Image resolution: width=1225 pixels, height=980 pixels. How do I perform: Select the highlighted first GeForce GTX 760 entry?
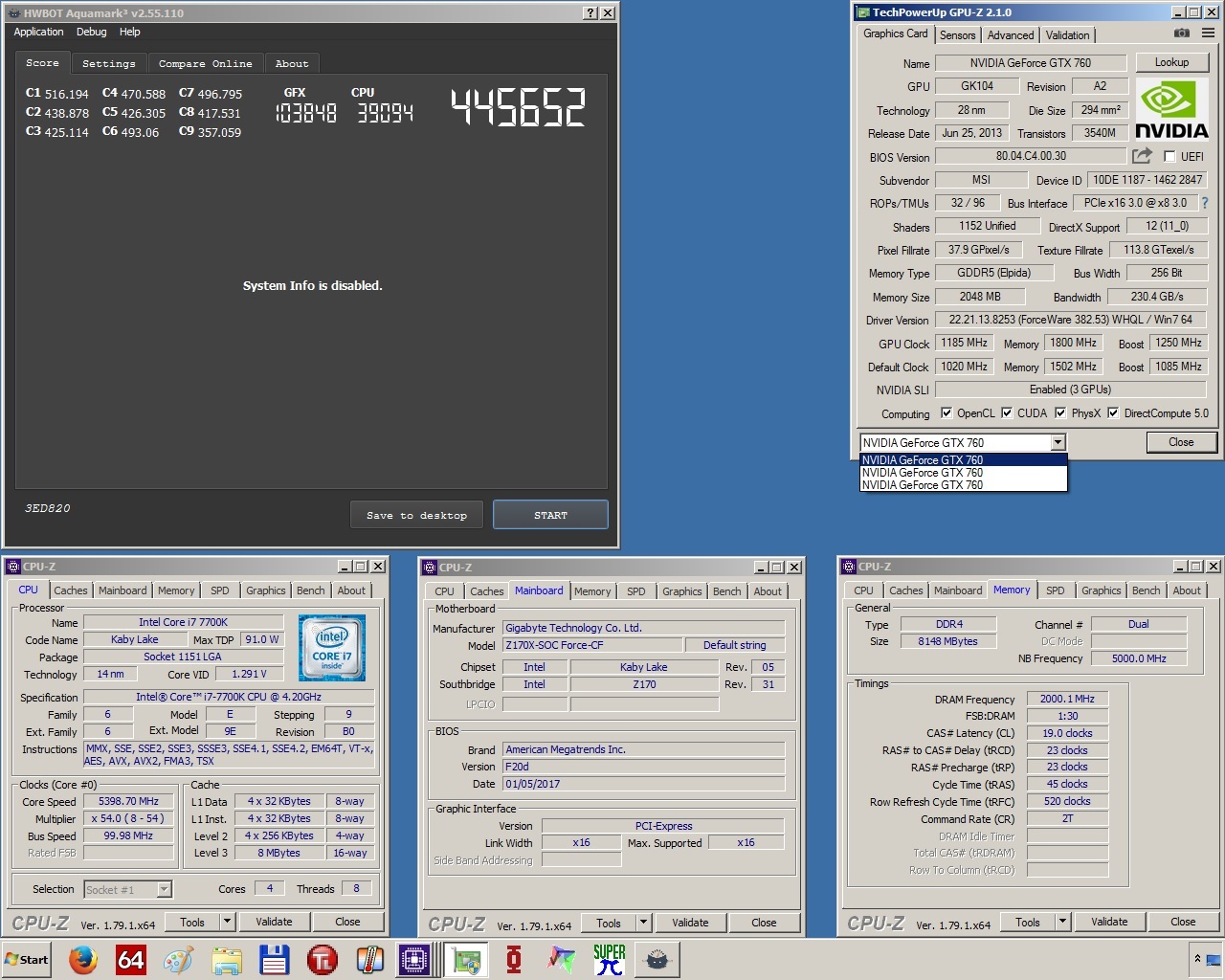964,460
